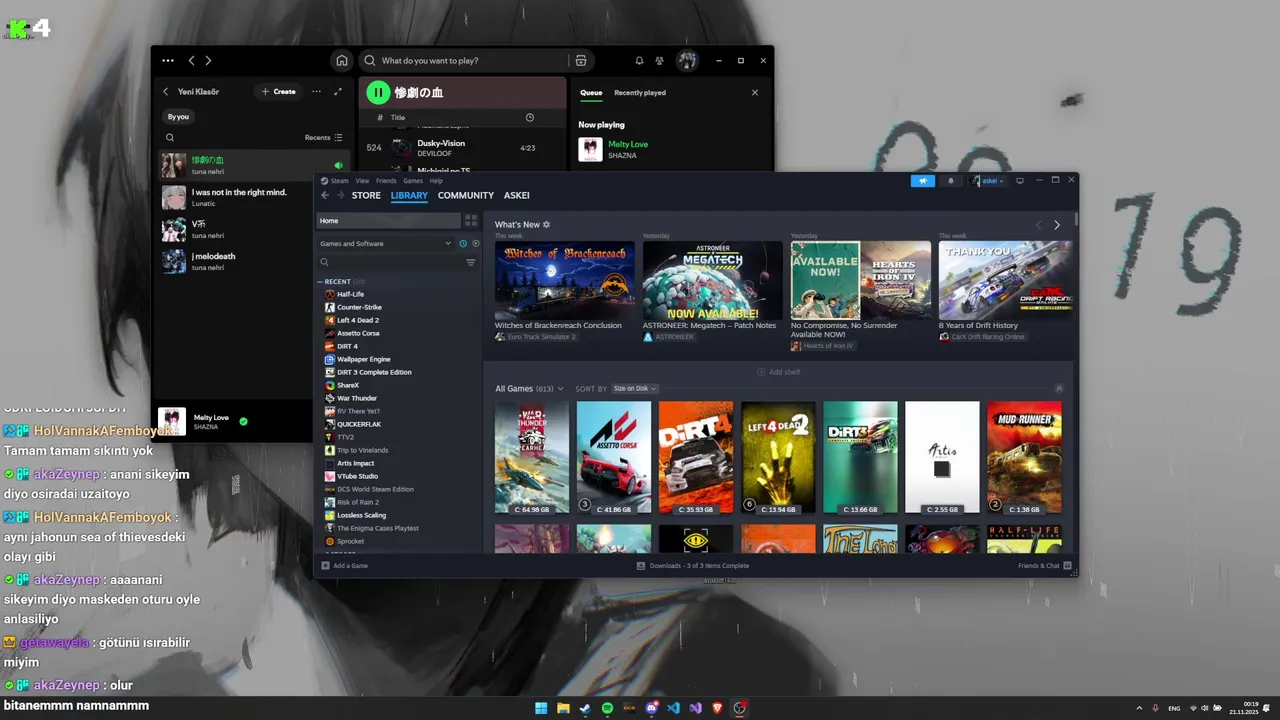
Task: Enter Steam Big Picture mode icon
Action: point(1020,181)
